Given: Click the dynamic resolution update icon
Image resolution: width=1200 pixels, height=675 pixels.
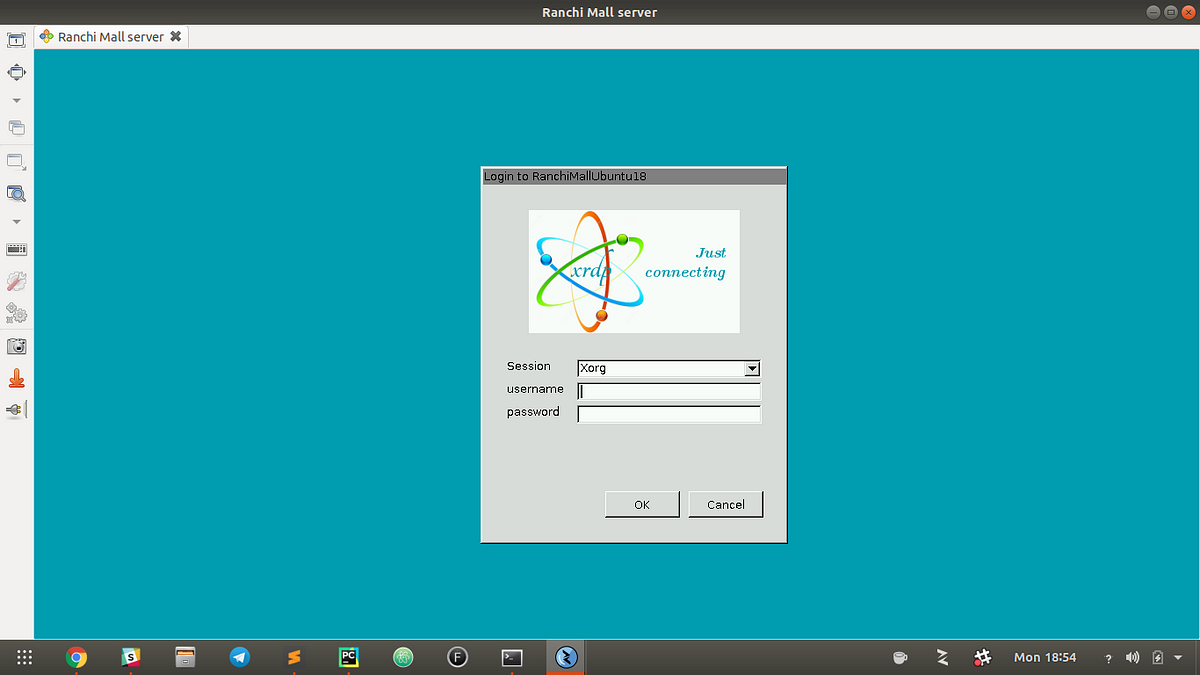Looking at the screenshot, I should pos(16,161).
